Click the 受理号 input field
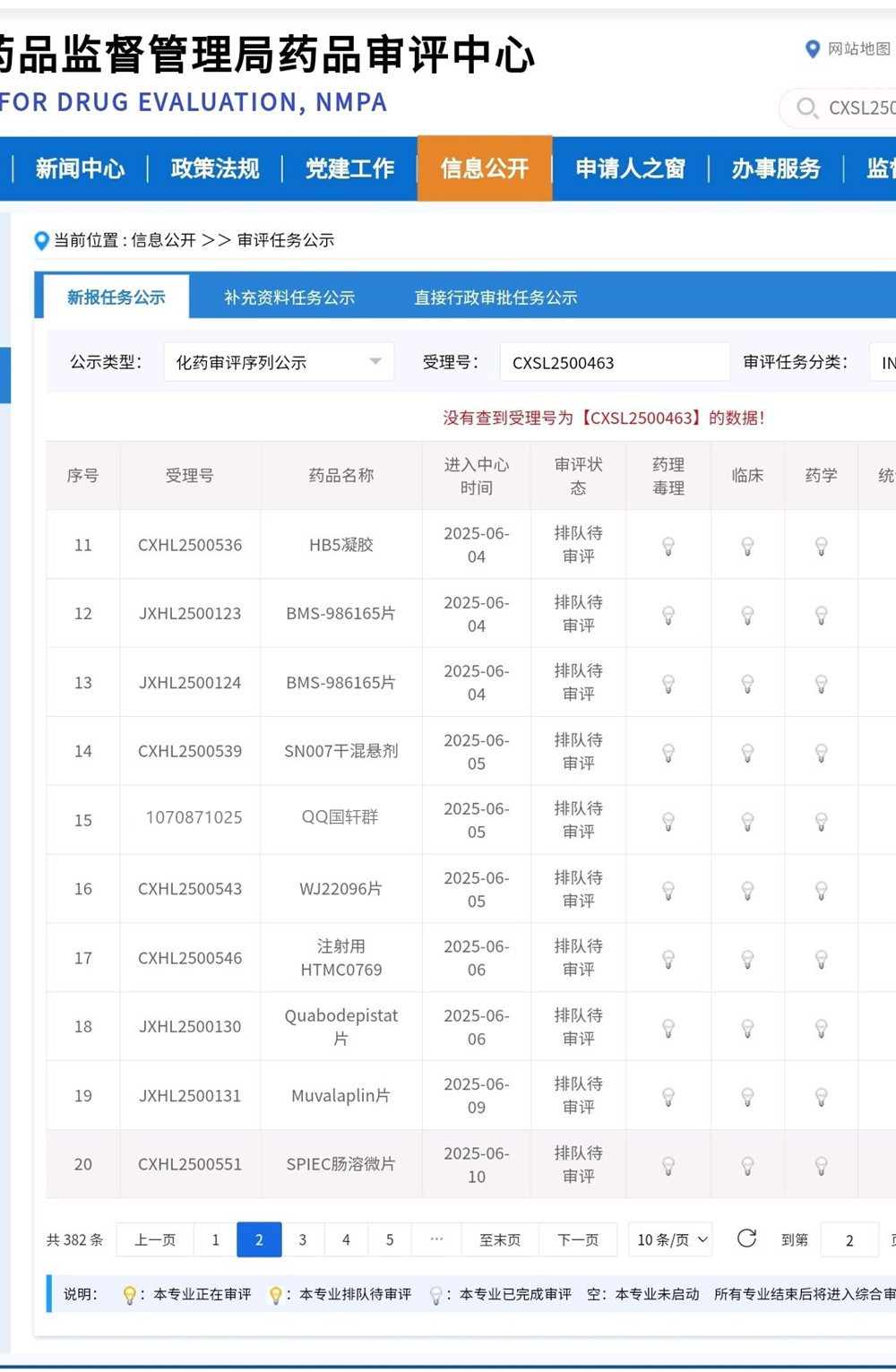Viewport: 896px width, 1372px height. (615, 362)
